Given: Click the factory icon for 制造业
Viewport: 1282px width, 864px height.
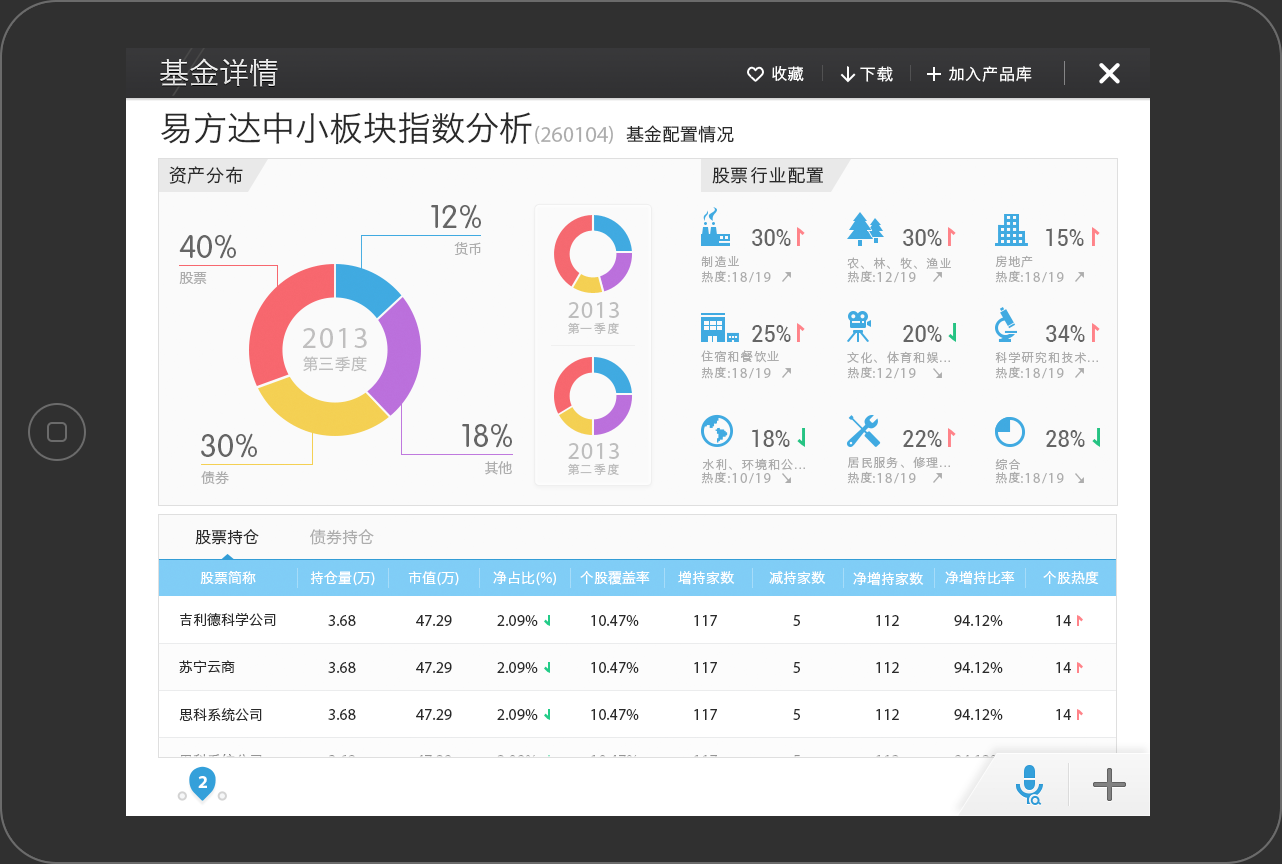Looking at the screenshot, I should 716,229.
